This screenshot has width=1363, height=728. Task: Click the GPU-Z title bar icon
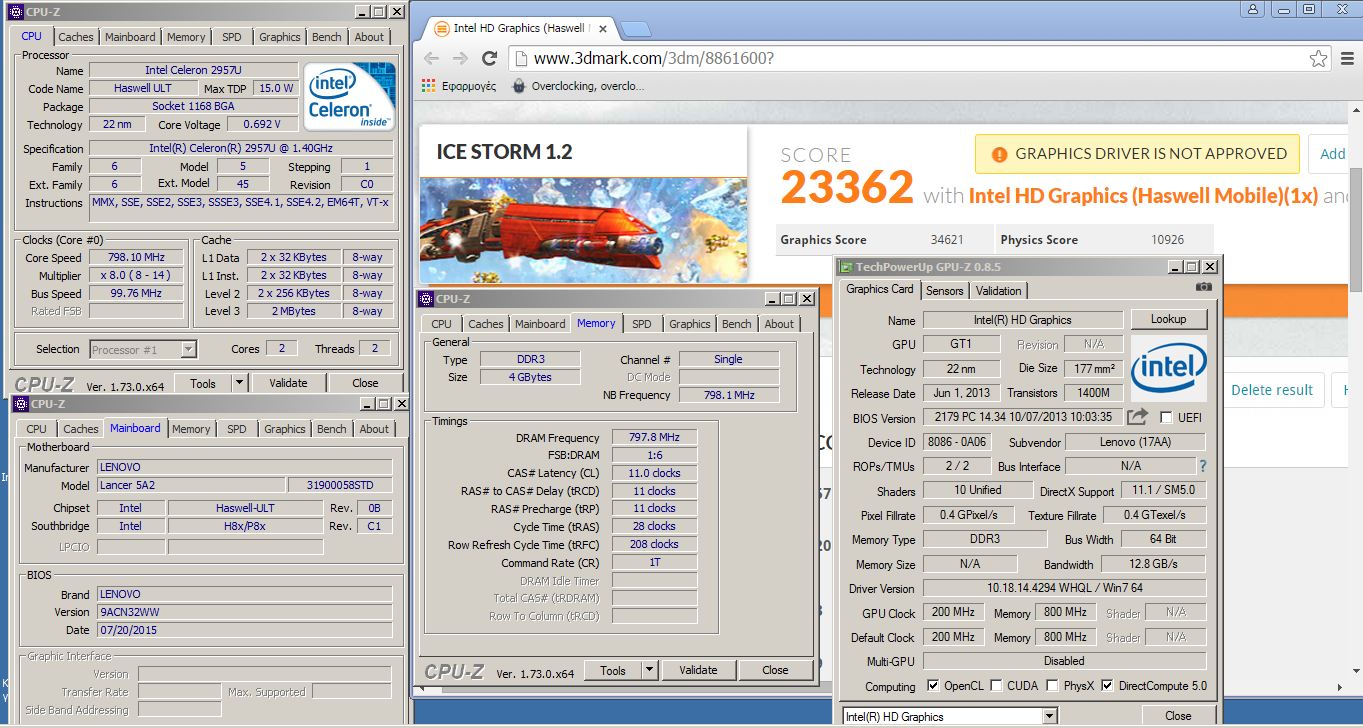[x=846, y=267]
